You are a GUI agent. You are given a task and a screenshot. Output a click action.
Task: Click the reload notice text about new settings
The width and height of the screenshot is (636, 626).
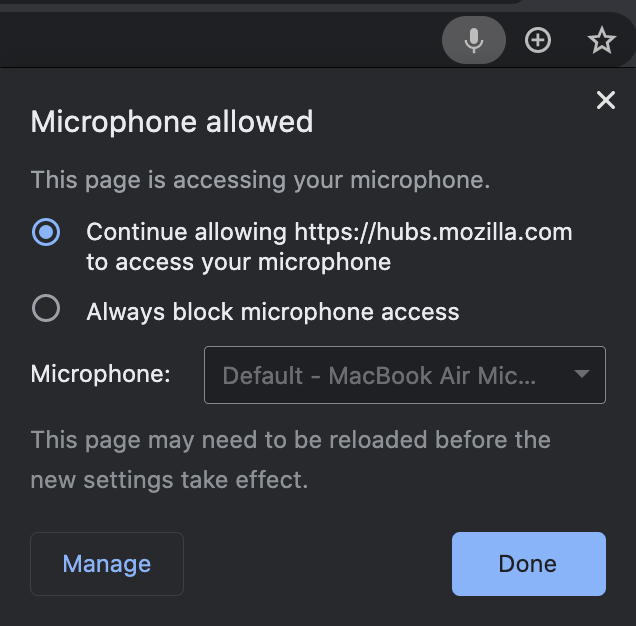click(290, 460)
